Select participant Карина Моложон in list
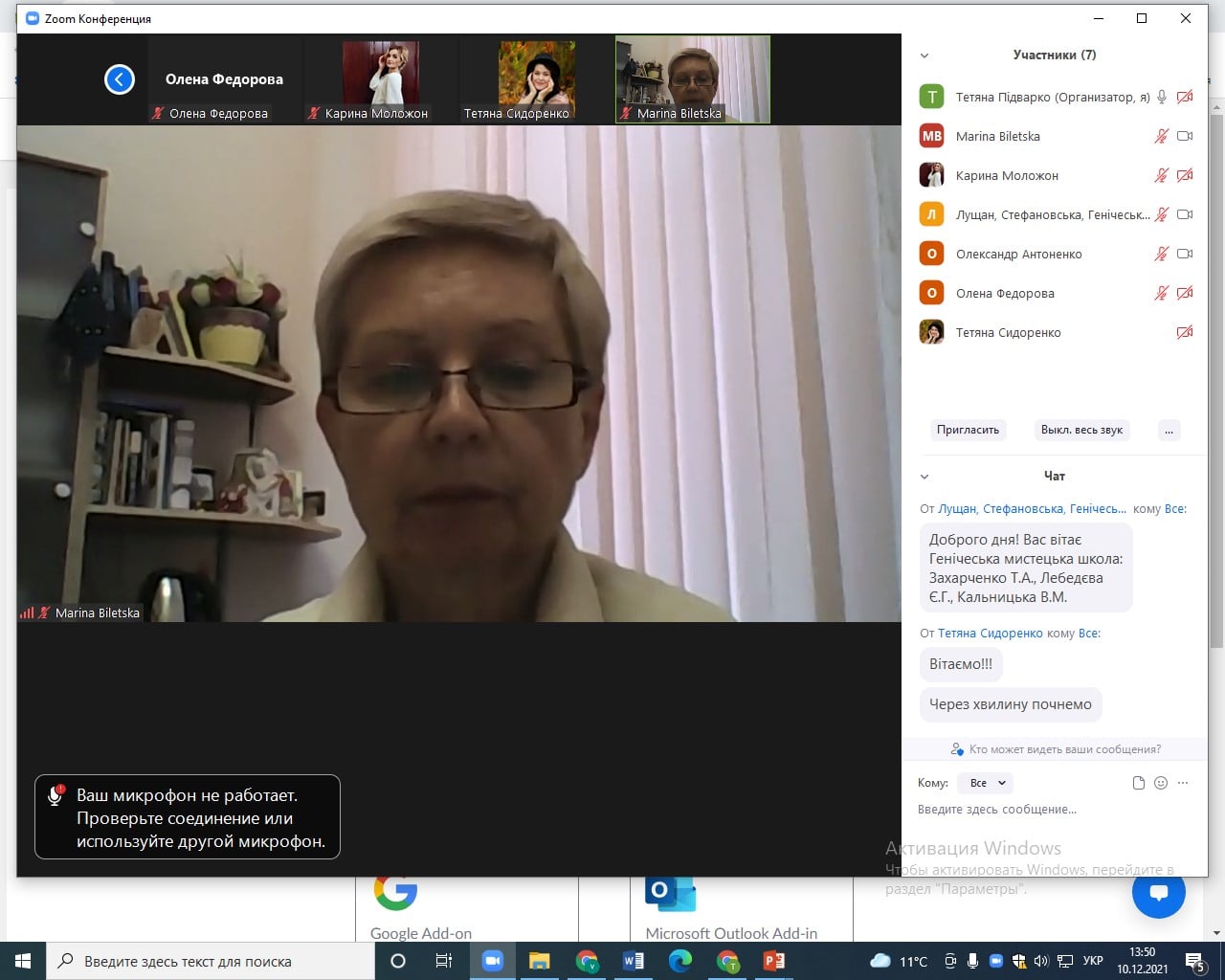This screenshot has width=1225, height=980. coord(1007,176)
